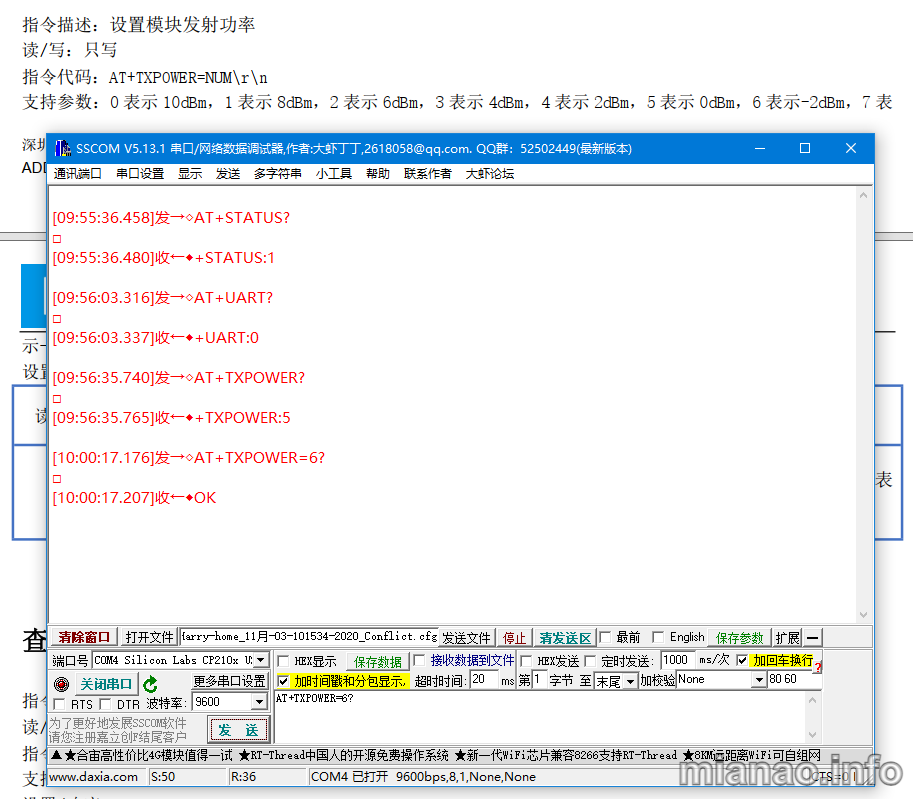
Task: Enable the English language checkbox
Action: 658,637
